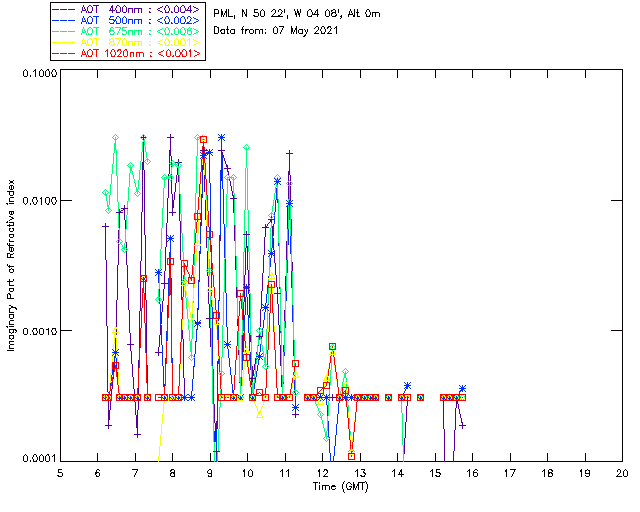Viewport: 640px width, 512px height.
Task: Click the AOT 870nm legend entry
Action: coord(127,42)
